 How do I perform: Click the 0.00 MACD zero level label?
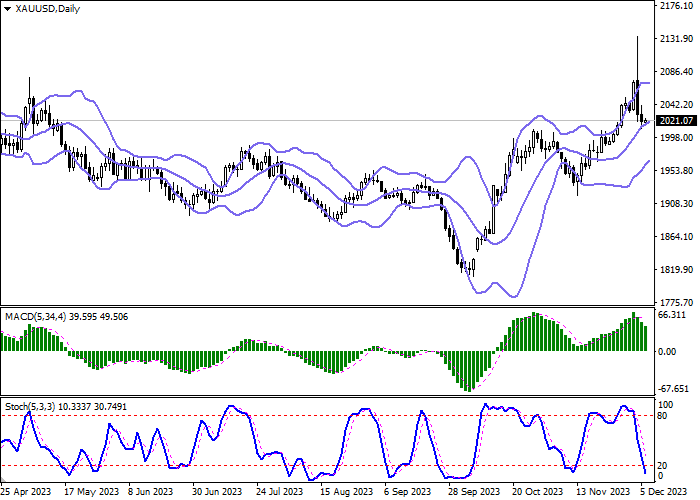tap(667, 352)
